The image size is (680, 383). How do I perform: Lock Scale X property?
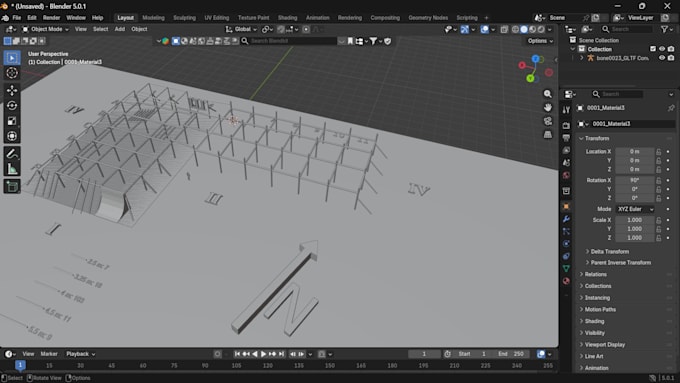pos(658,220)
